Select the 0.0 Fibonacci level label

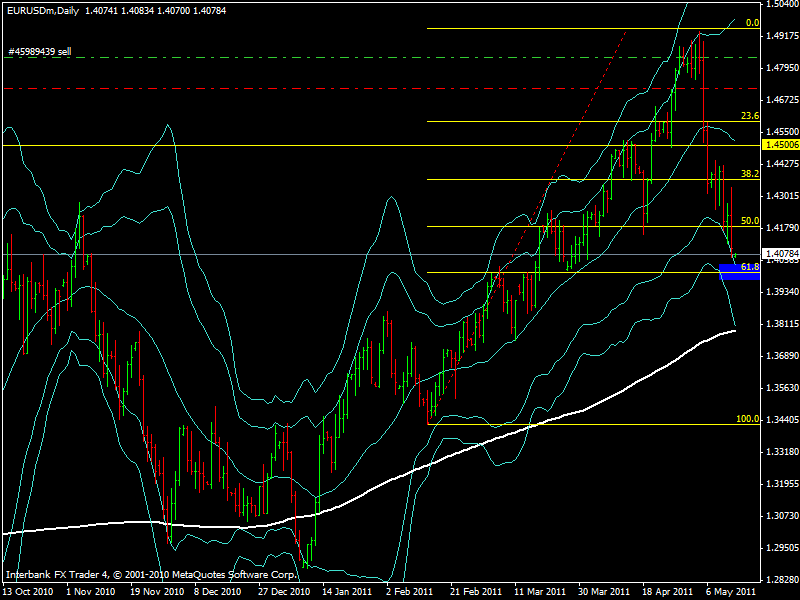(753, 22)
